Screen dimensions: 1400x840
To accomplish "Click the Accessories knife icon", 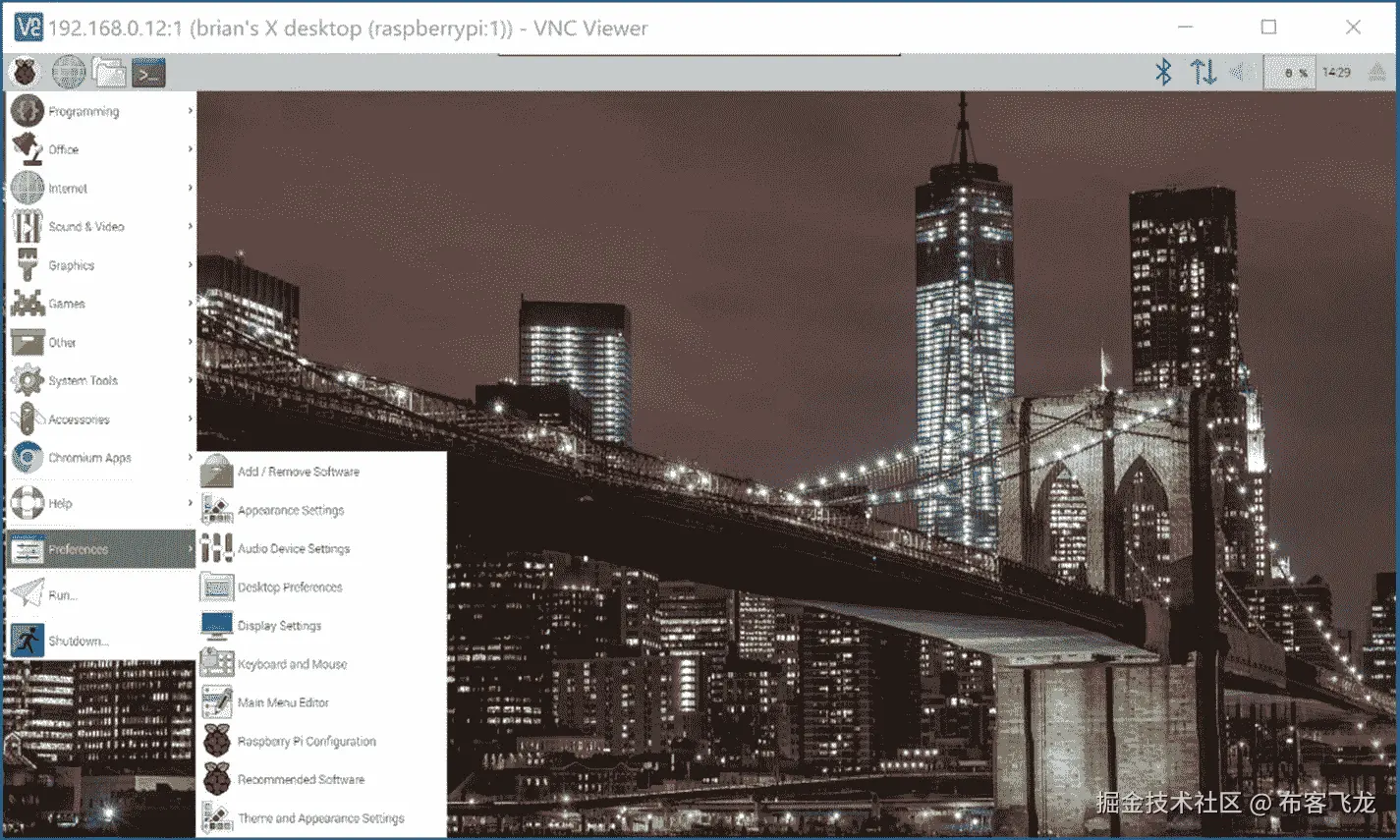I will [x=28, y=420].
